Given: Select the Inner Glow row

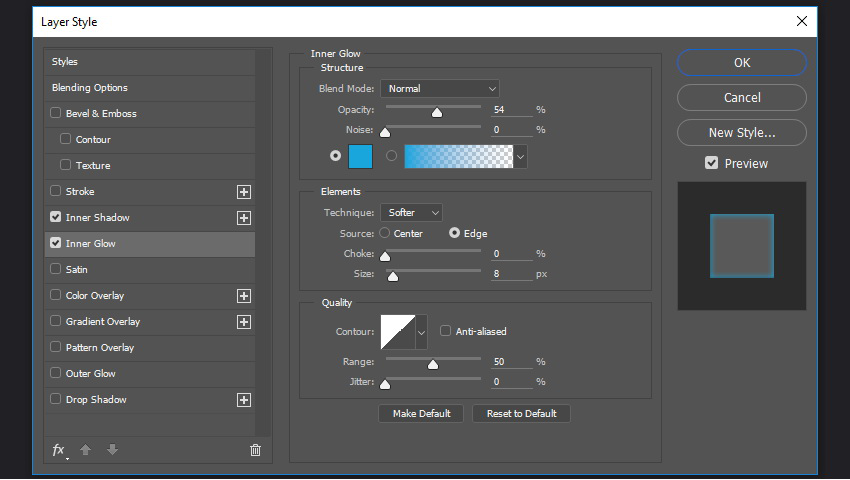Looking at the screenshot, I should tap(150, 244).
